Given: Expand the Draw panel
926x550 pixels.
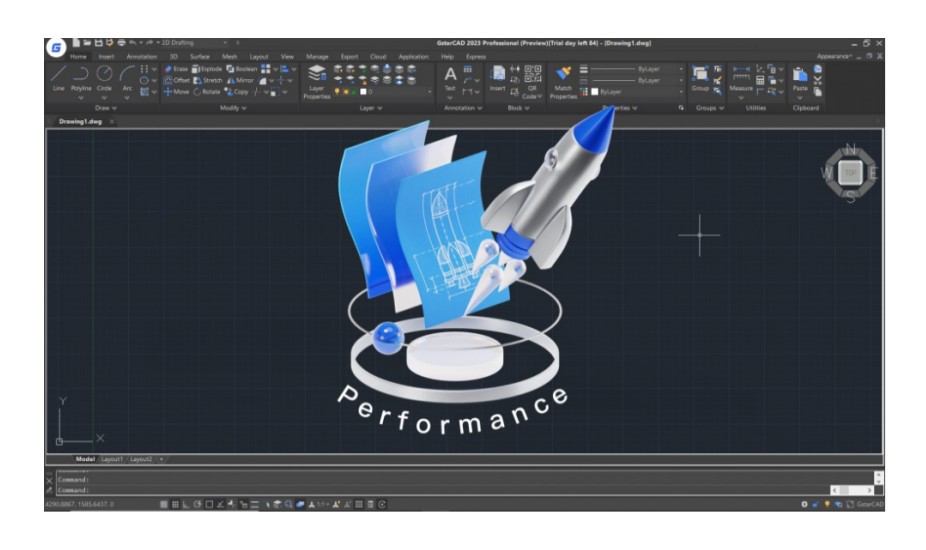Looking at the screenshot, I should [x=106, y=108].
